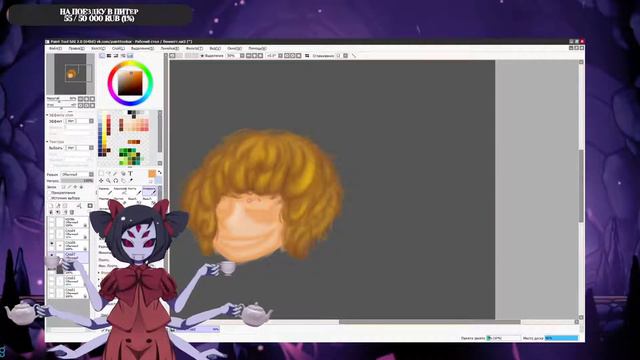The width and height of the screenshot is (640, 360).
Task: Create a new linework layer
Action: [x=58, y=206]
